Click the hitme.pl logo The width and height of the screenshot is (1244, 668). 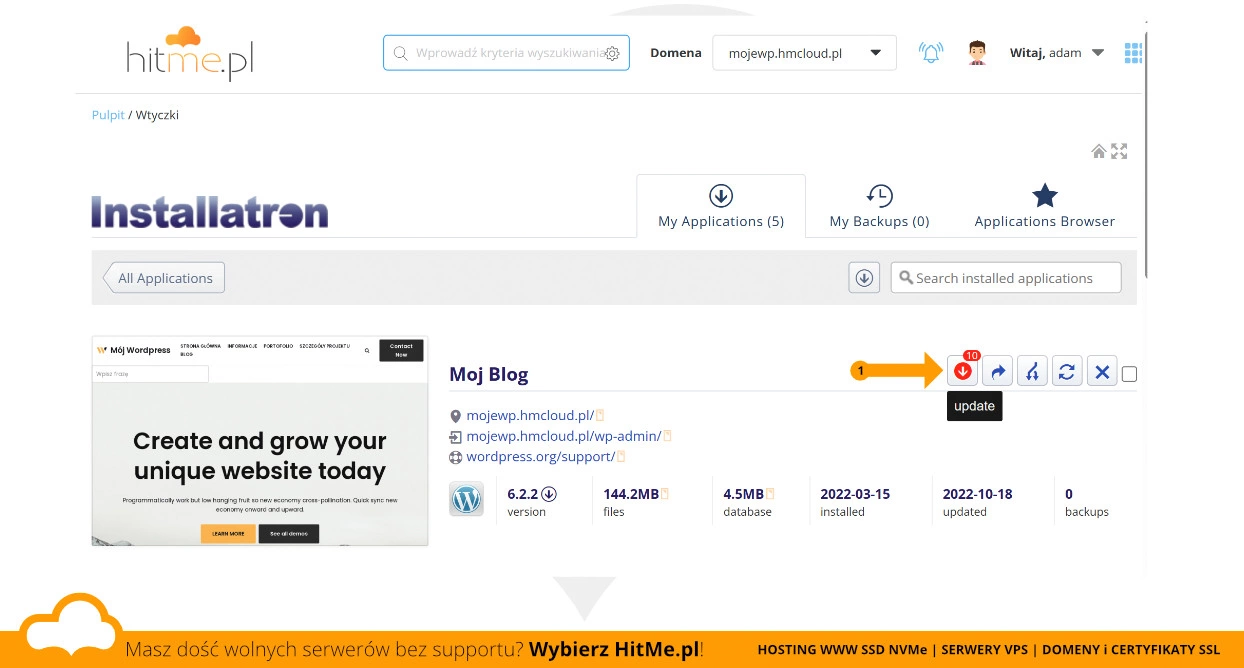pyautogui.click(x=190, y=53)
